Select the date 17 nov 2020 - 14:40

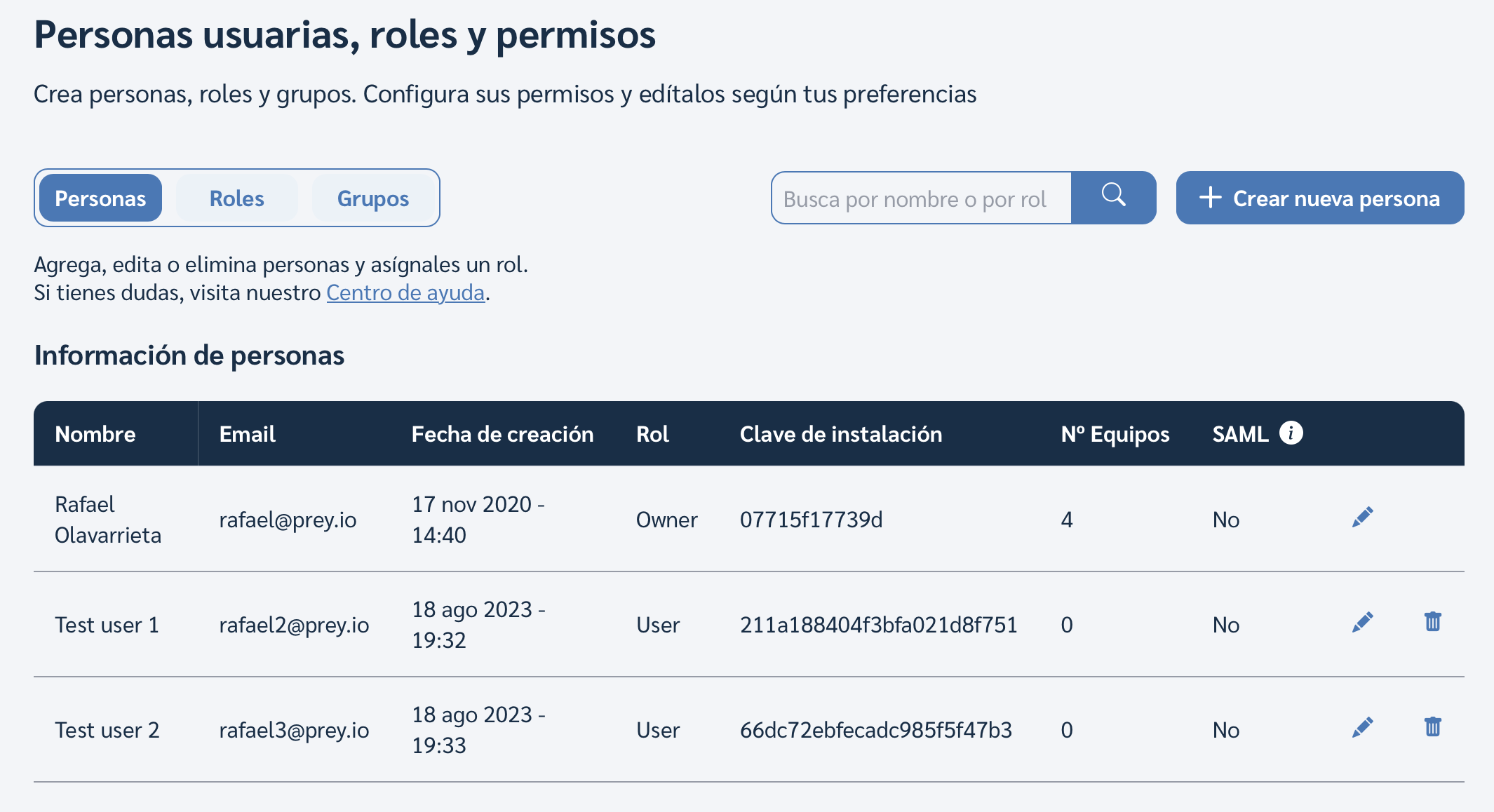pyautogui.click(x=478, y=520)
